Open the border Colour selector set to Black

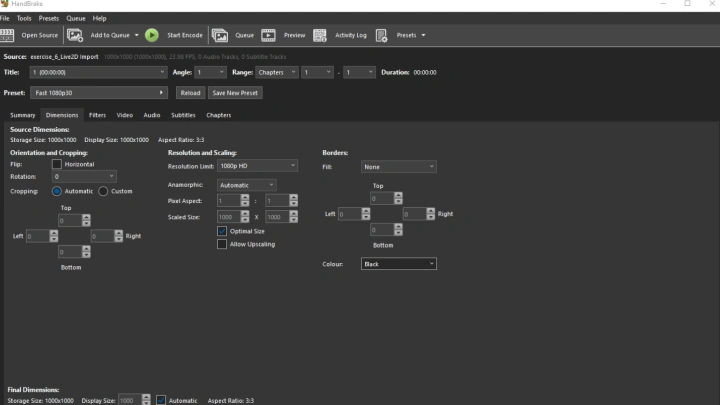click(399, 264)
